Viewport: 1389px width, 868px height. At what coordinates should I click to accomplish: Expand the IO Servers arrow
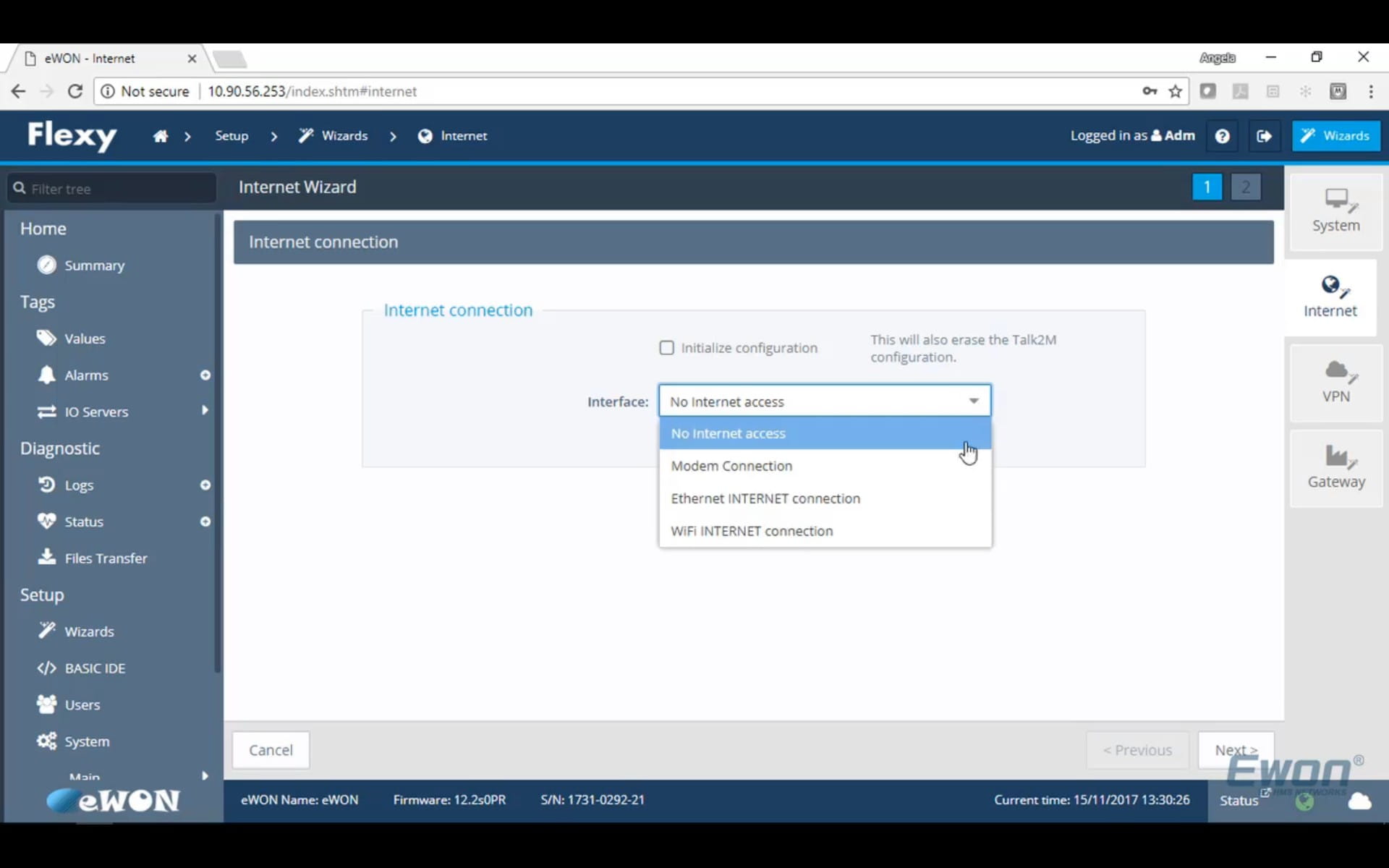click(205, 410)
